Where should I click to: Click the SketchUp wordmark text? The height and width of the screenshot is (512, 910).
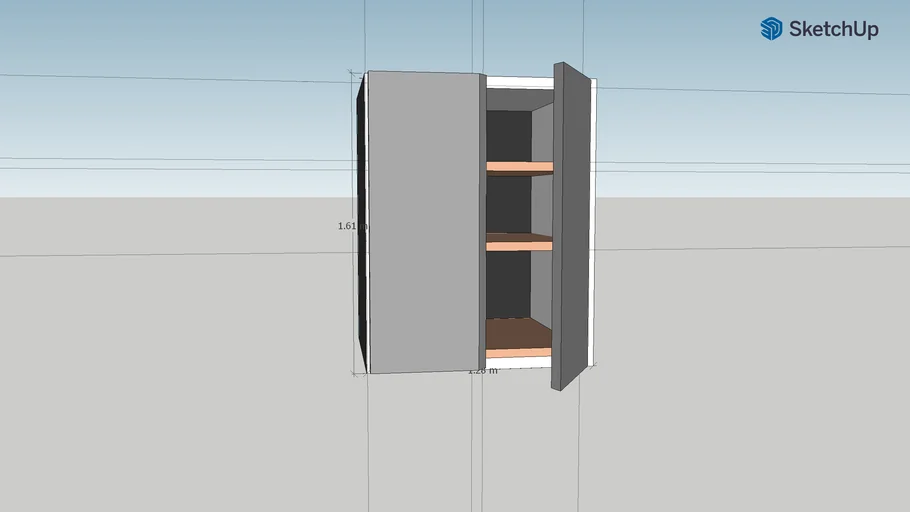[833, 30]
